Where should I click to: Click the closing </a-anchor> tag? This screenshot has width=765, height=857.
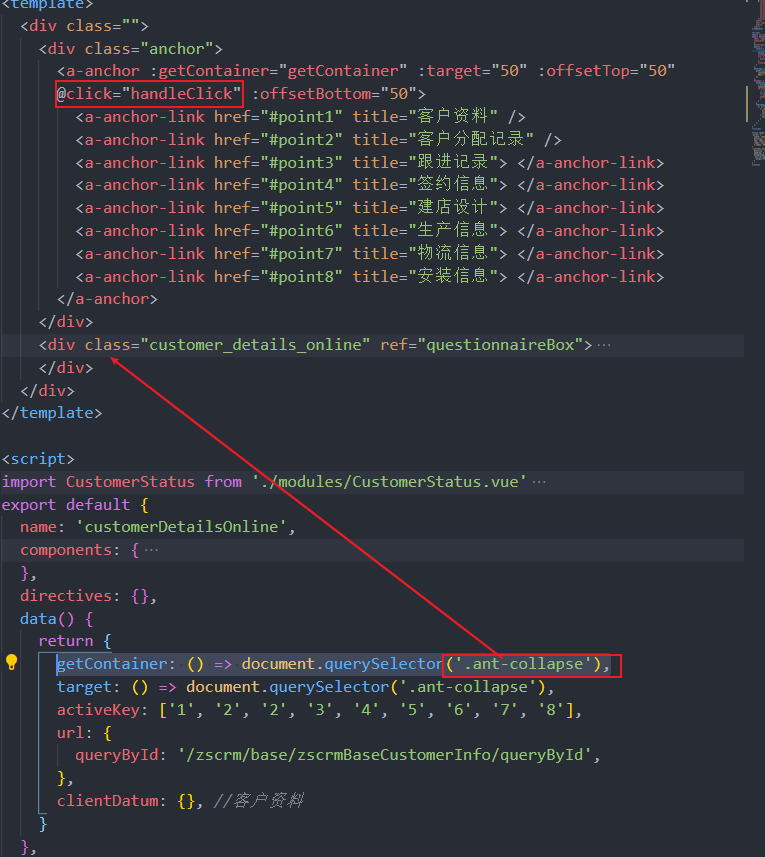tap(108, 300)
